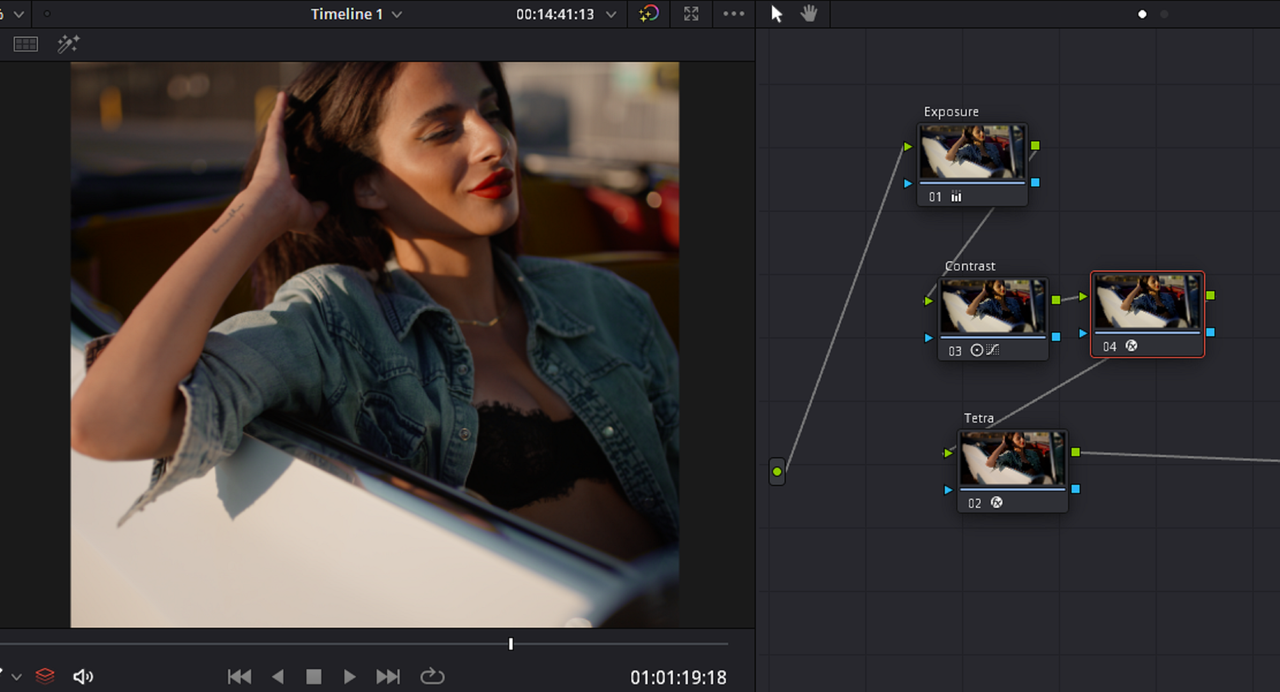
Task: Play the clip forward
Action: 349,677
